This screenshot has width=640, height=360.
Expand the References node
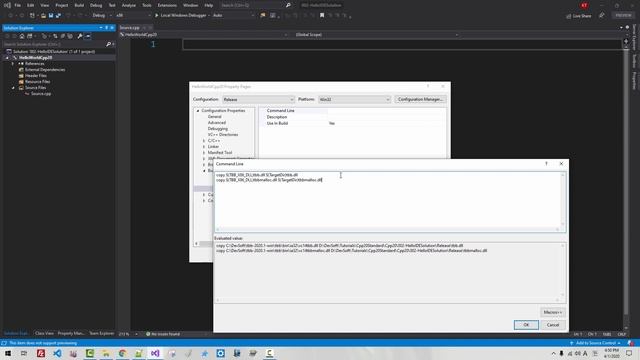[x=13, y=64]
